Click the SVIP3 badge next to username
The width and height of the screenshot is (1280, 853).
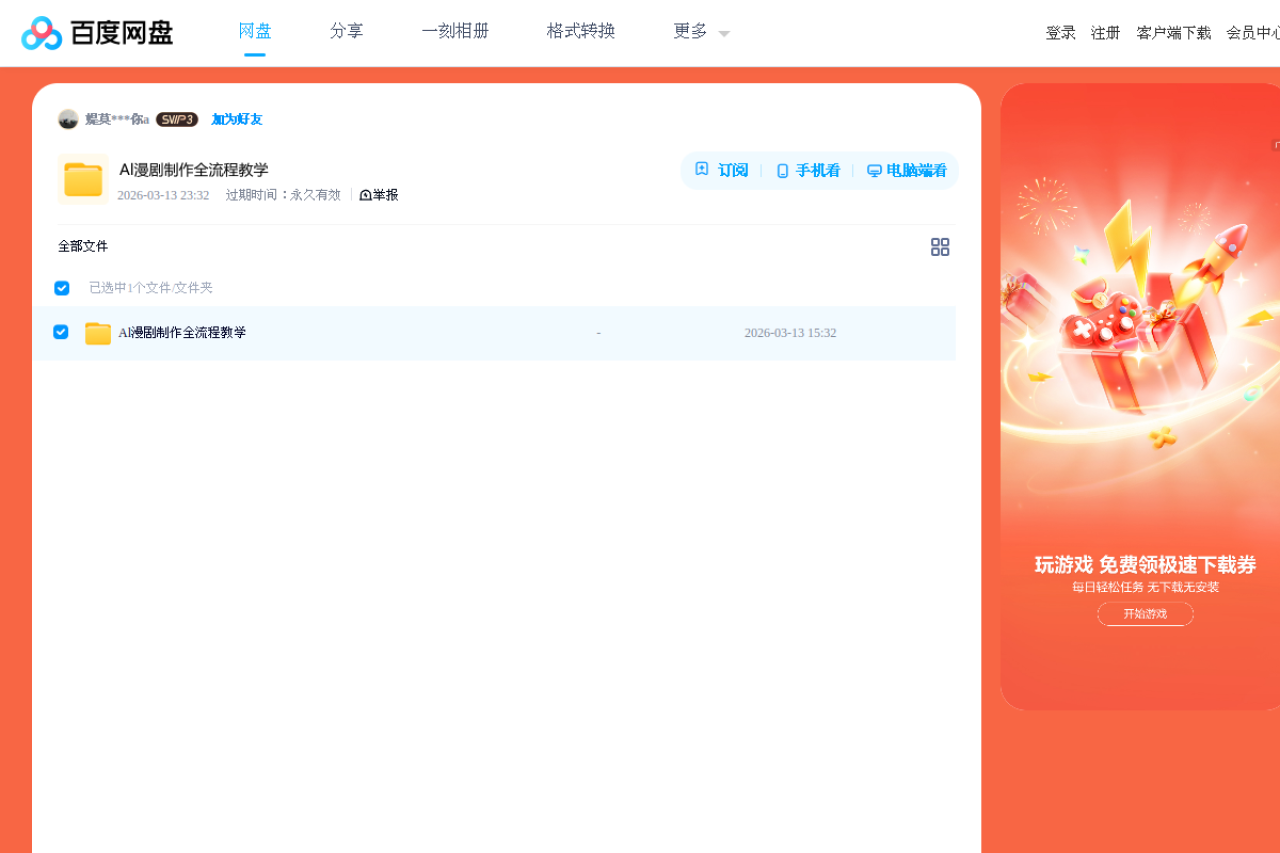click(x=176, y=119)
